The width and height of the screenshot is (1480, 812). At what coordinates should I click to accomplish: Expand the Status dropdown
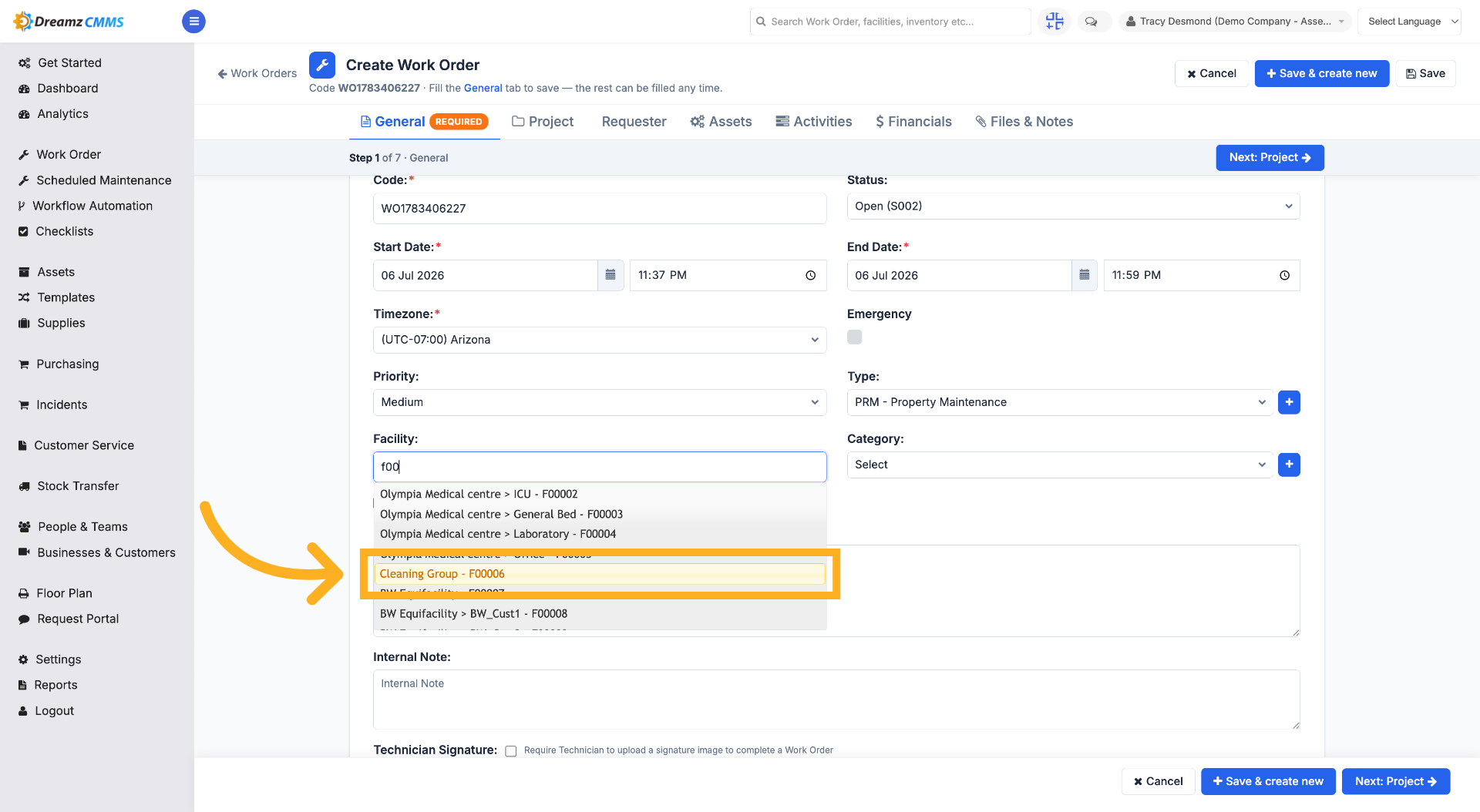[1073, 206]
